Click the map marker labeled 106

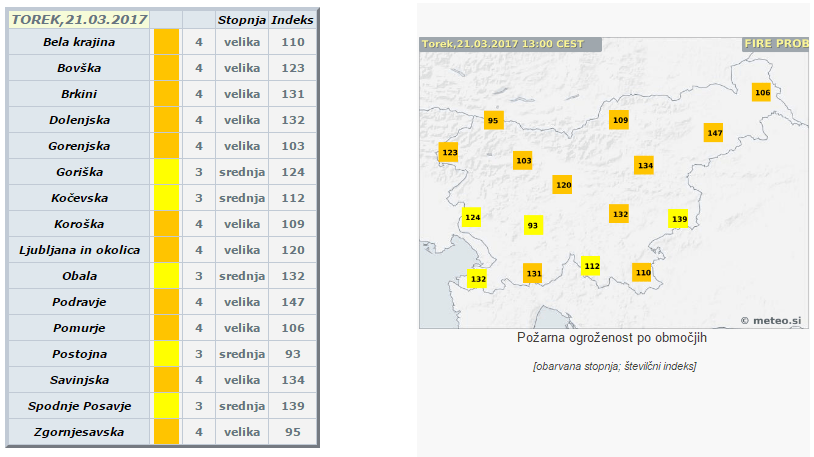click(x=762, y=92)
